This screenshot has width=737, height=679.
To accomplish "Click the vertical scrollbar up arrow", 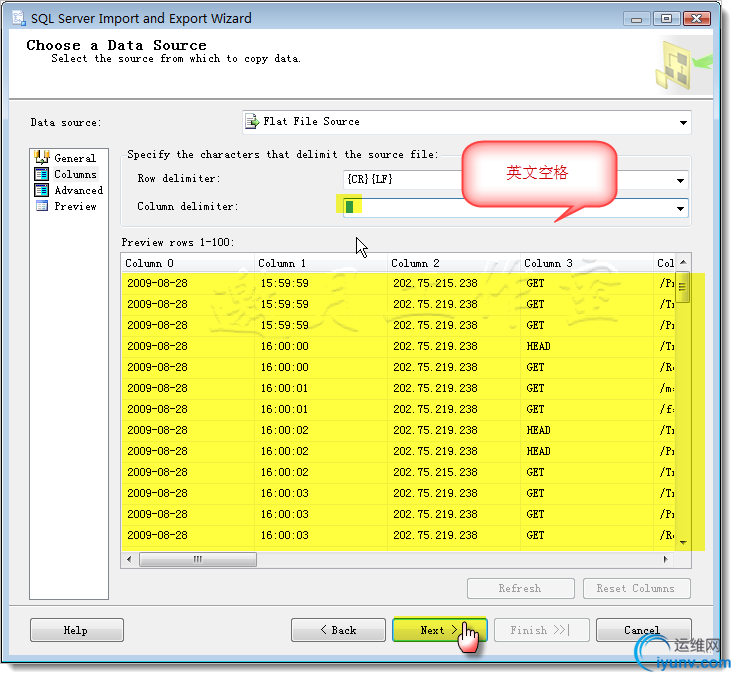I will click(683, 262).
